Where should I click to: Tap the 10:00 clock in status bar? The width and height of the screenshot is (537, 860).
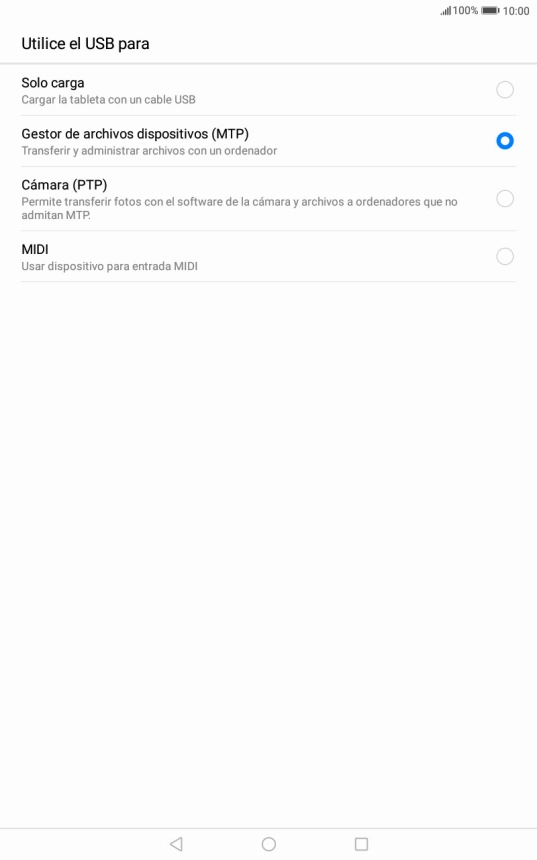[516, 11]
